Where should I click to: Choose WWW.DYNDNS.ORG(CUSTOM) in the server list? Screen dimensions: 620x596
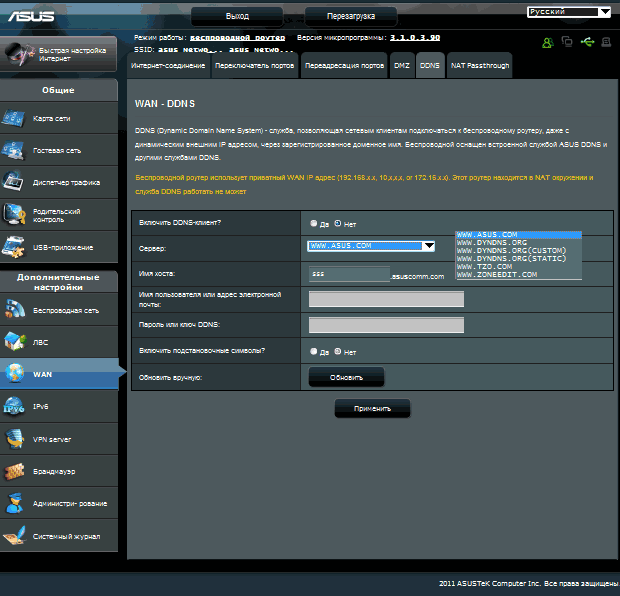pyautogui.click(x=518, y=251)
